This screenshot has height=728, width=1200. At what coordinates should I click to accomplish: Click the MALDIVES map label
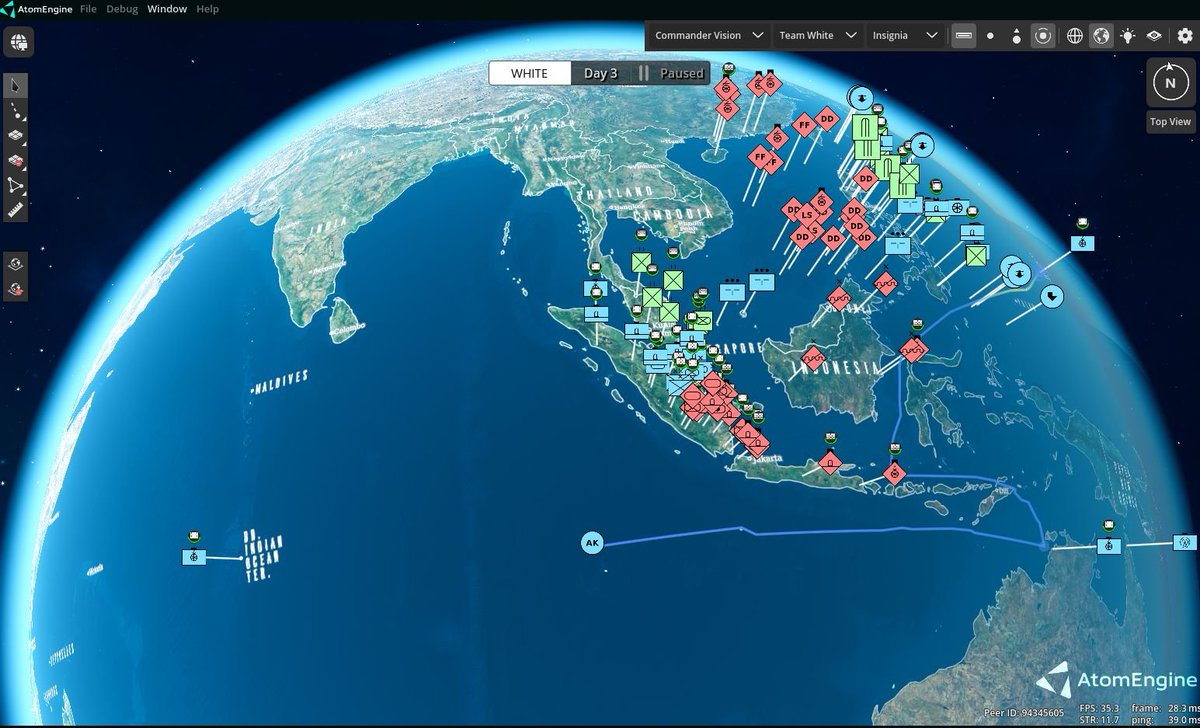279,379
